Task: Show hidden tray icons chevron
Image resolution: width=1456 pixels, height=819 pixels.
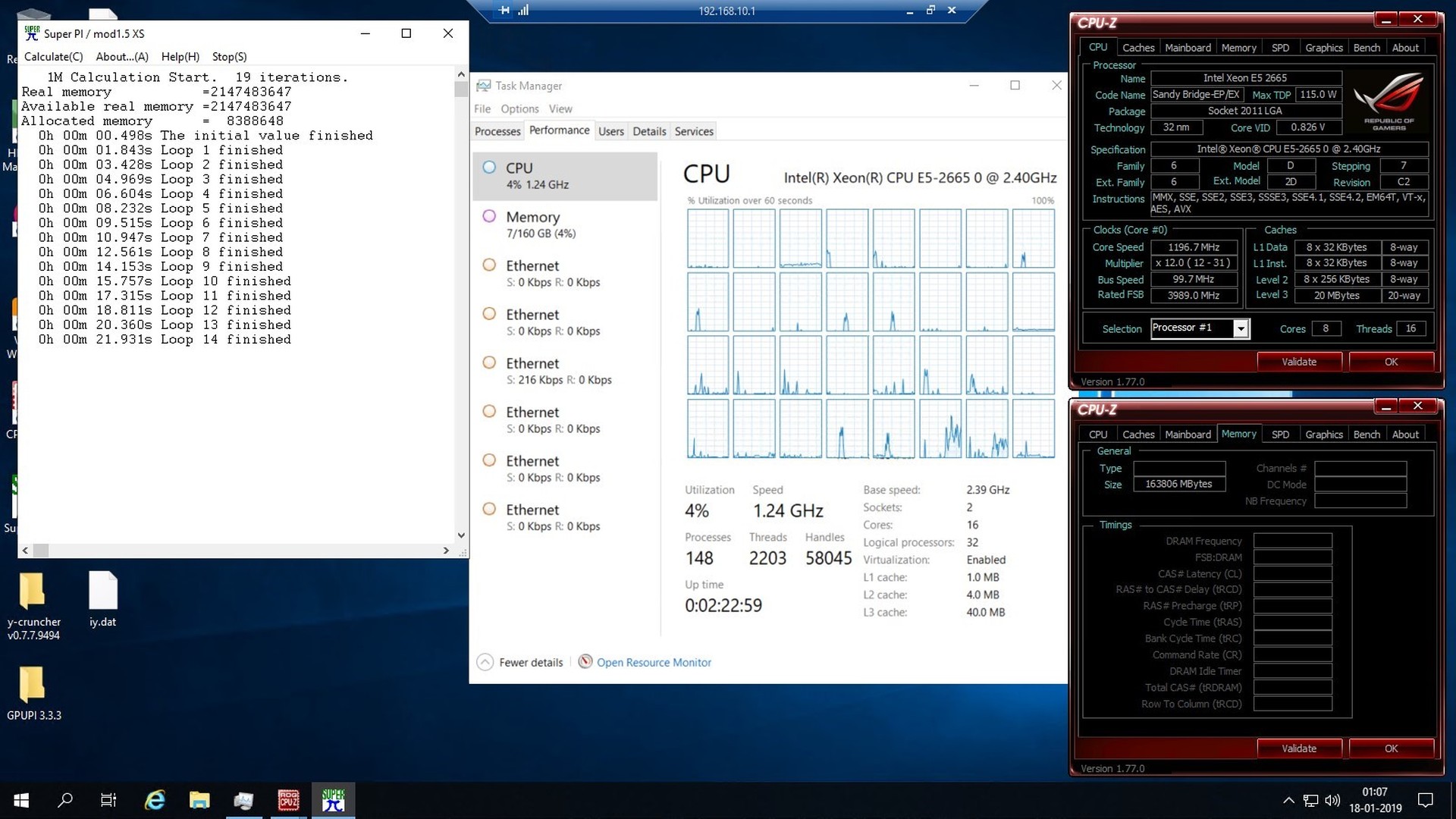Action: 1288,800
